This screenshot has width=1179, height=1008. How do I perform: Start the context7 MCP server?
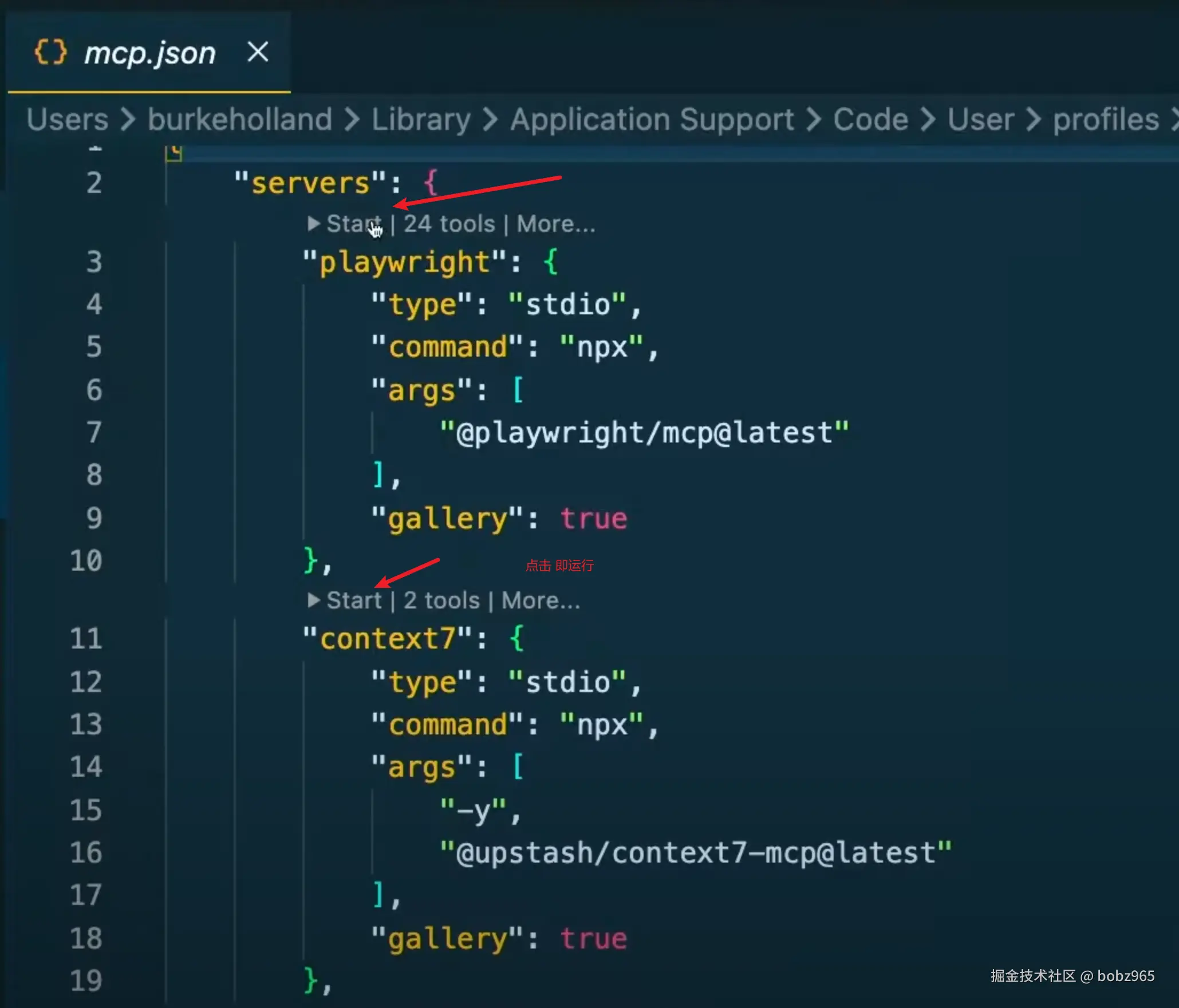click(353, 600)
